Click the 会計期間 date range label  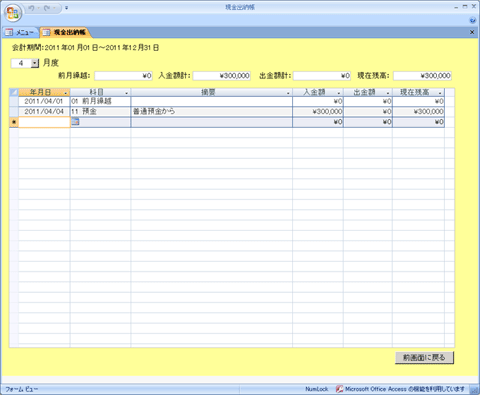coord(85,48)
